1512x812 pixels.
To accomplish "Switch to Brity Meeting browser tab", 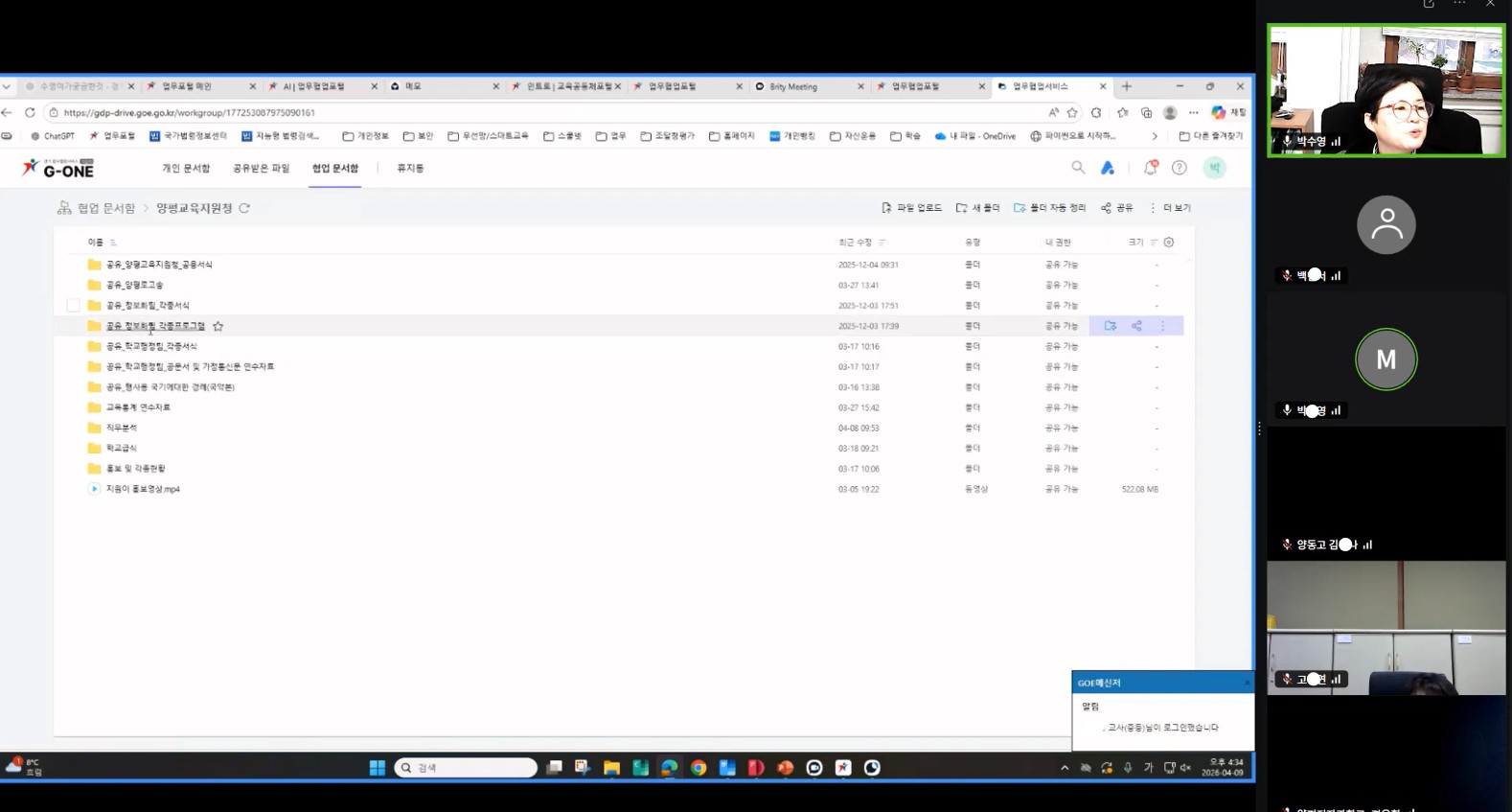I will click(809, 86).
